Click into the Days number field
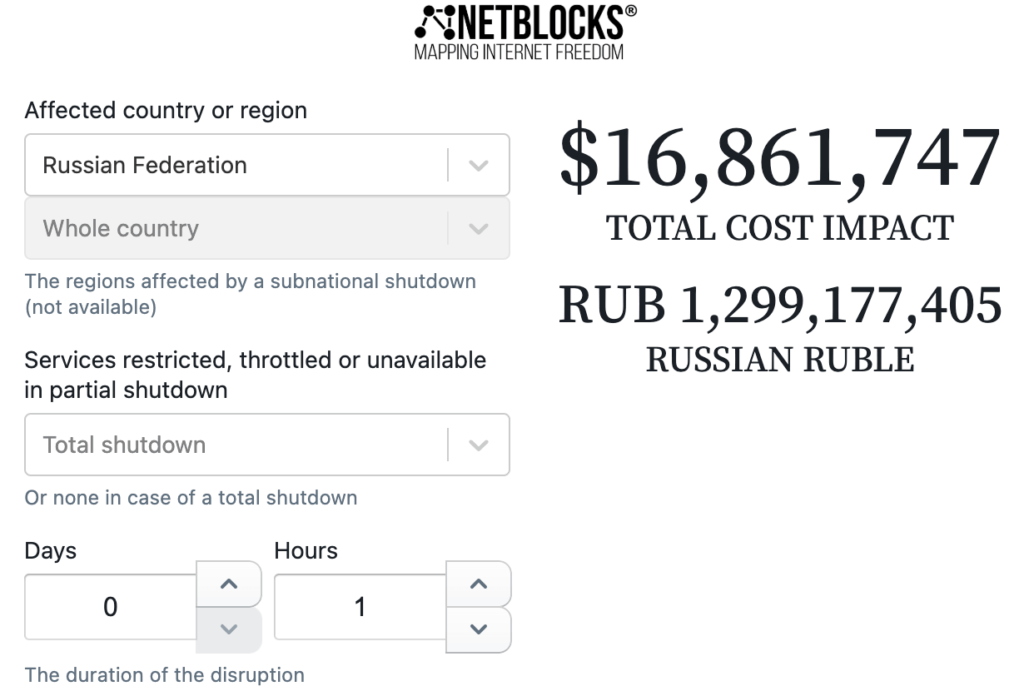1024x691 pixels. tap(110, 607)
